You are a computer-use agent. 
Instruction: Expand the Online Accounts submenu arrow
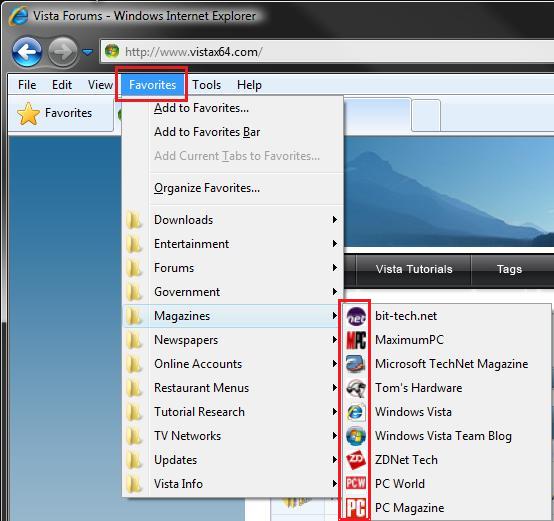coord(334,364)
